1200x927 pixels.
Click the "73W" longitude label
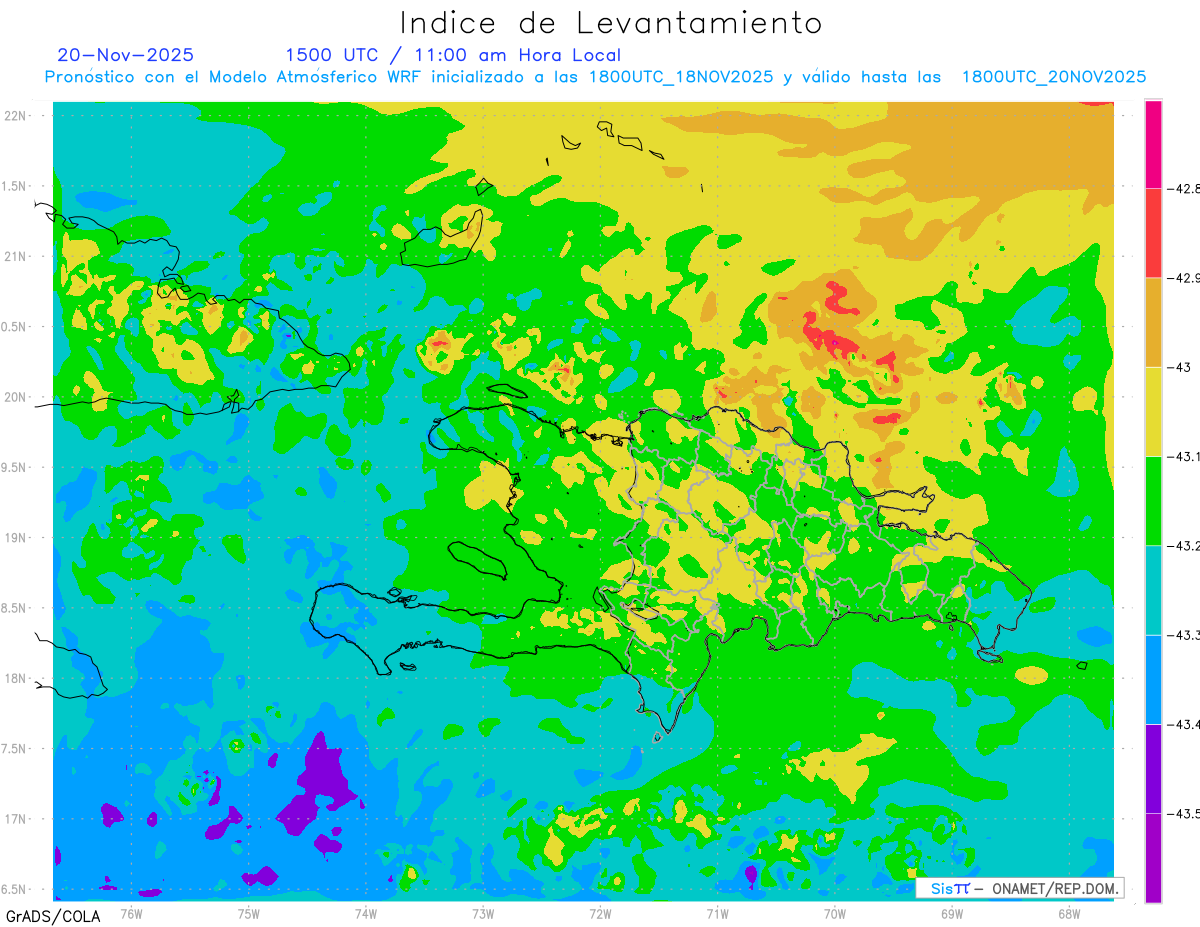click(483, 913)
